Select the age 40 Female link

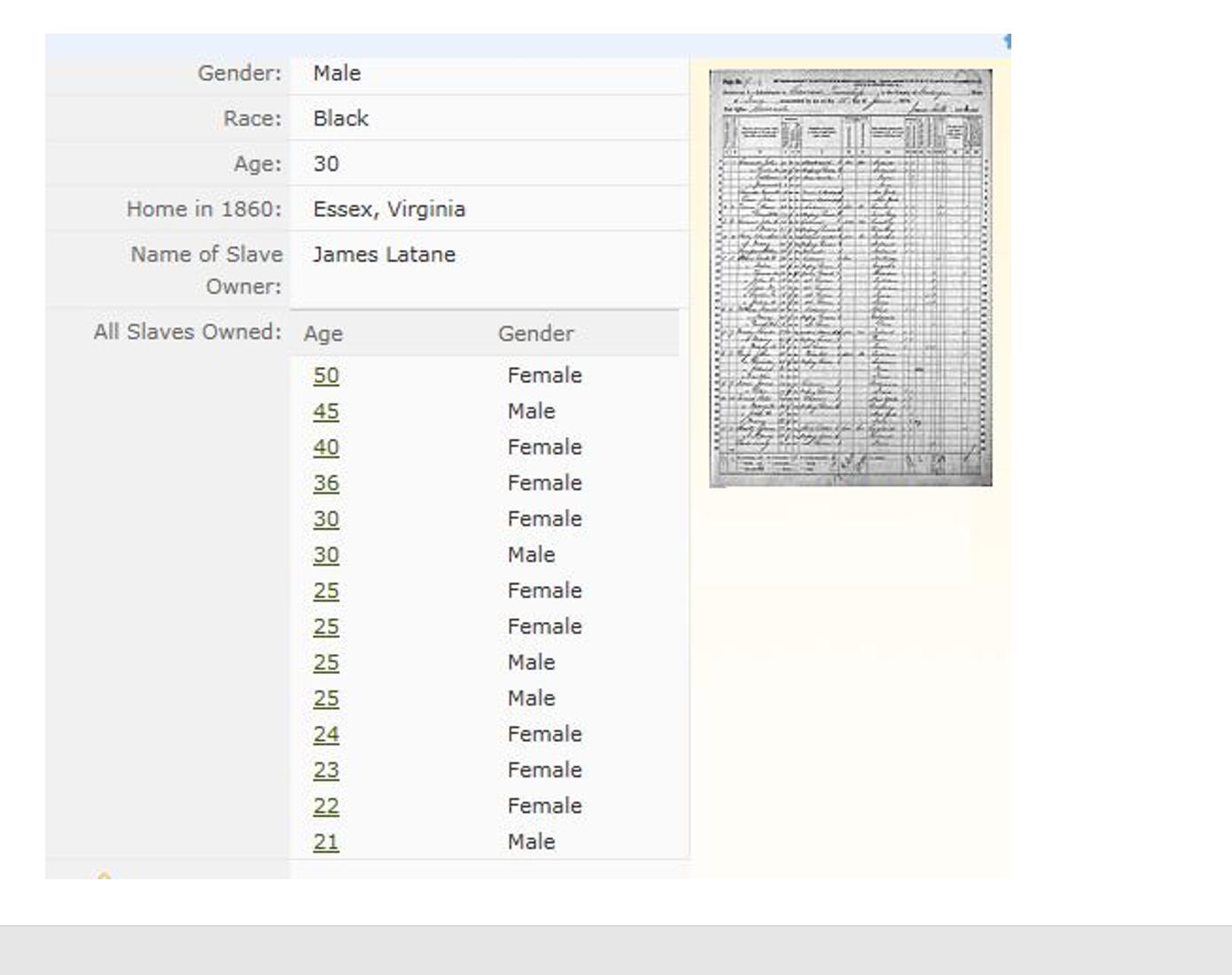click(326, 448)
